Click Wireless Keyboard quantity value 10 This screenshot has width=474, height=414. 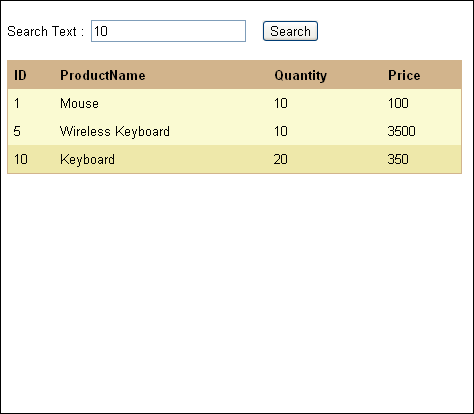click(x=281, y=131)
